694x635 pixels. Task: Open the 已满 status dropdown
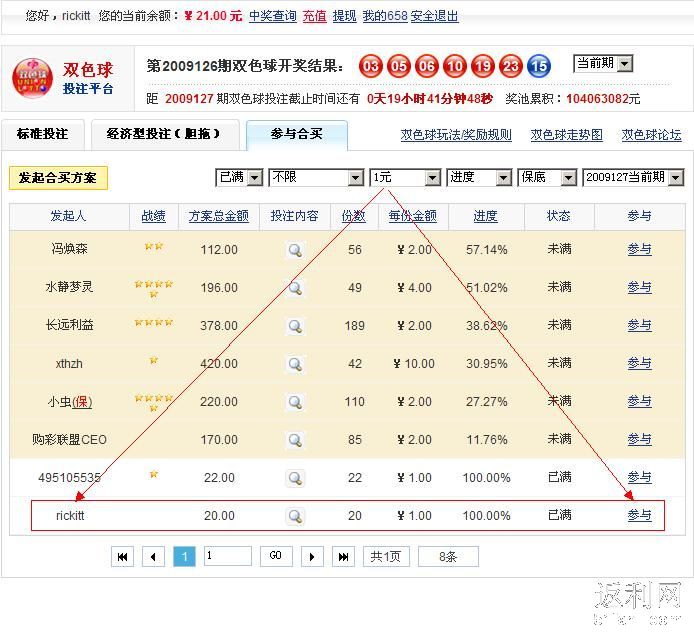point(239,177)
